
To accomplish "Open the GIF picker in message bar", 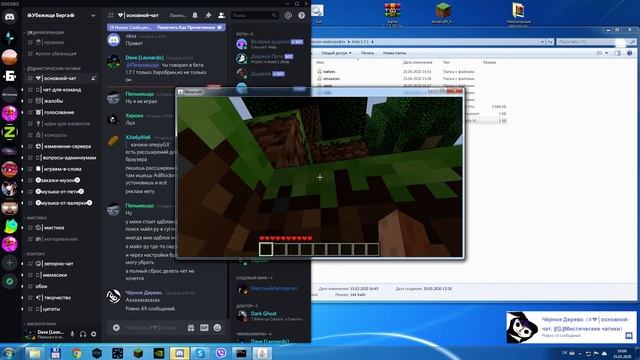I will [204, 327].
